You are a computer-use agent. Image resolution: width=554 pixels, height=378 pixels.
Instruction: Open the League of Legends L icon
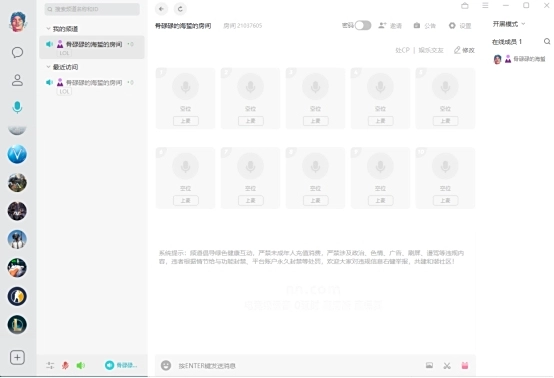click(17, 324)
